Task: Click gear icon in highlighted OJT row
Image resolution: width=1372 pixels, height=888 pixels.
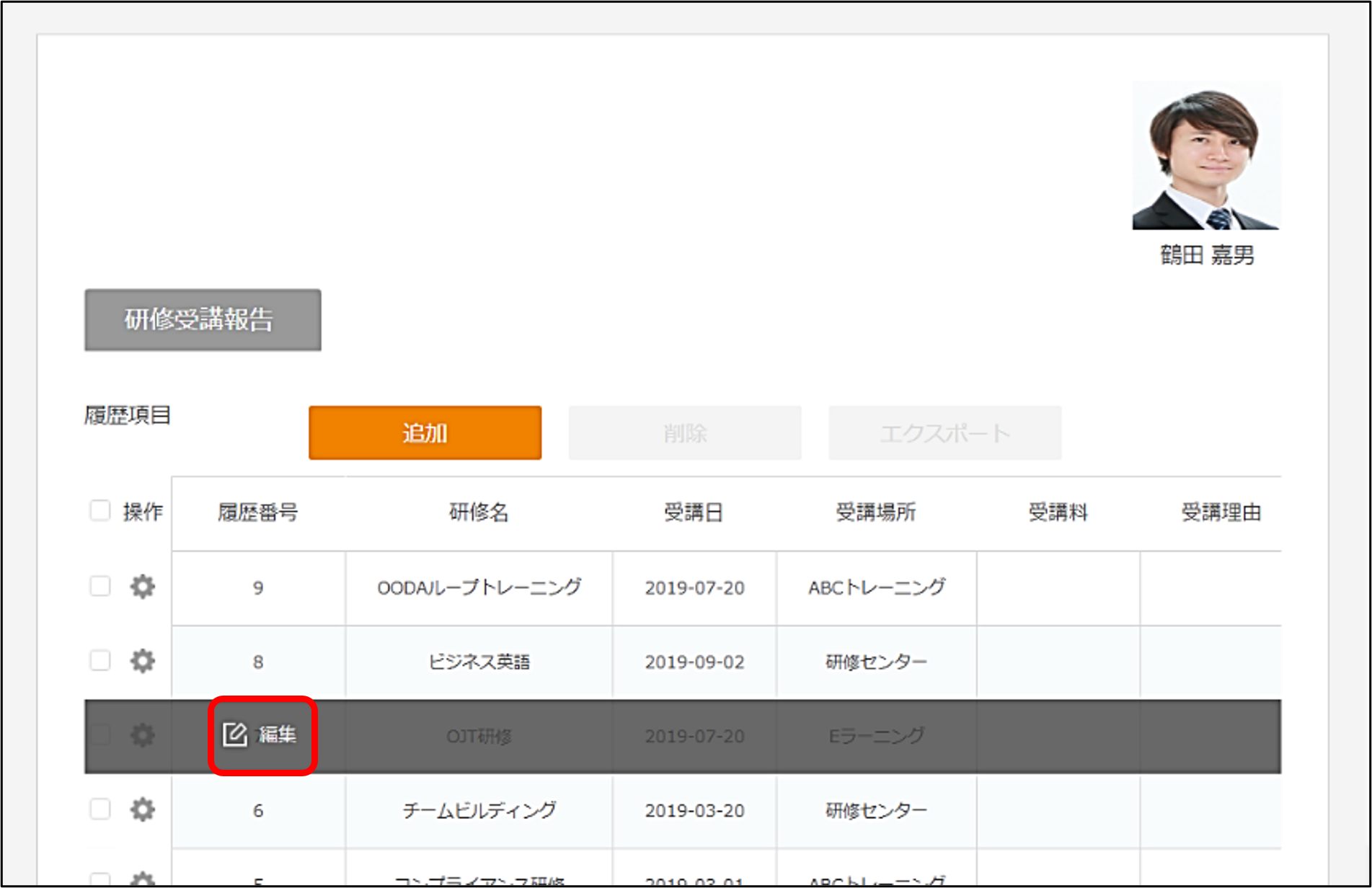Action: coord(143,735)
